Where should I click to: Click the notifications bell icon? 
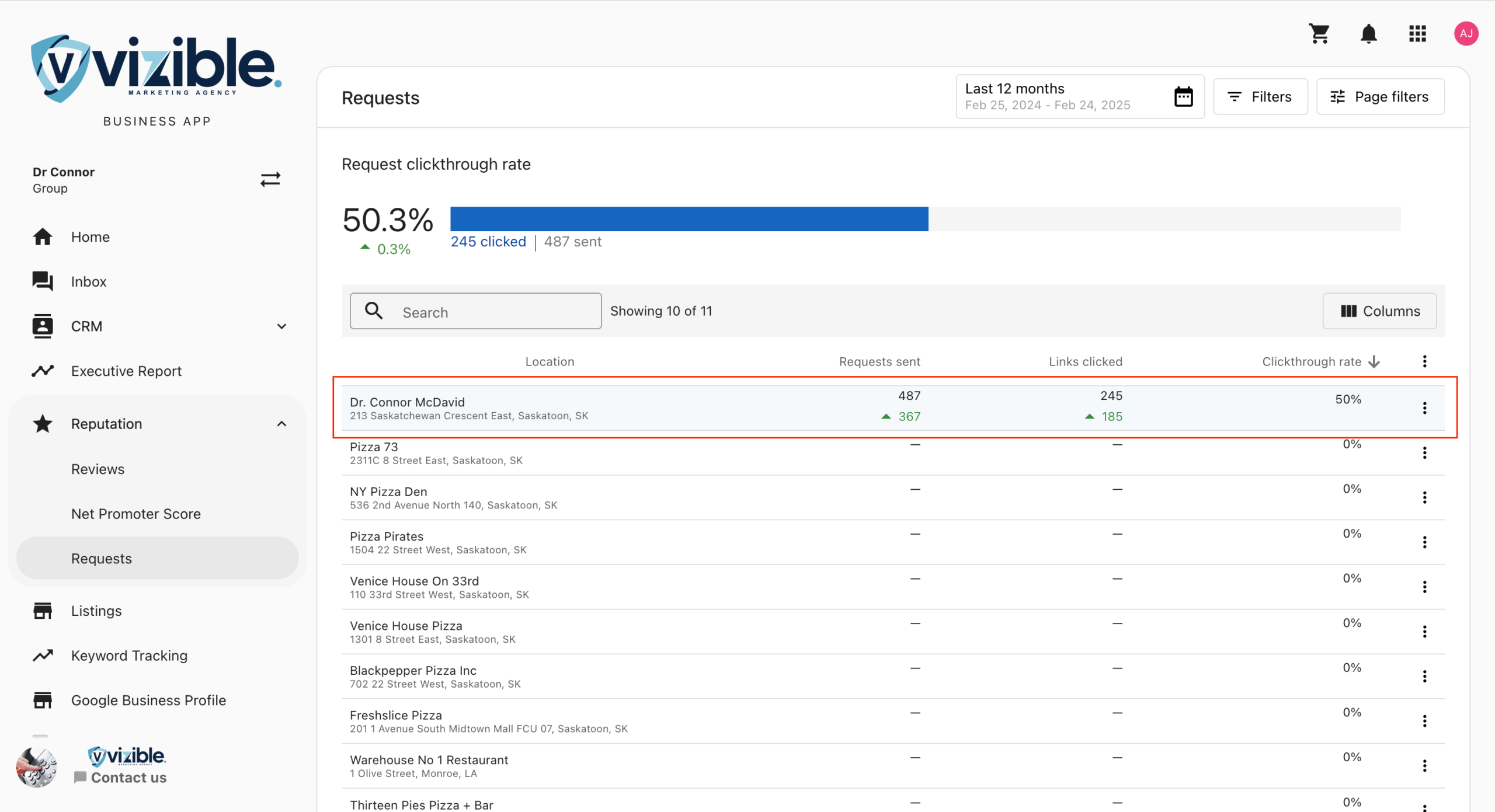tap(1368, 34)
